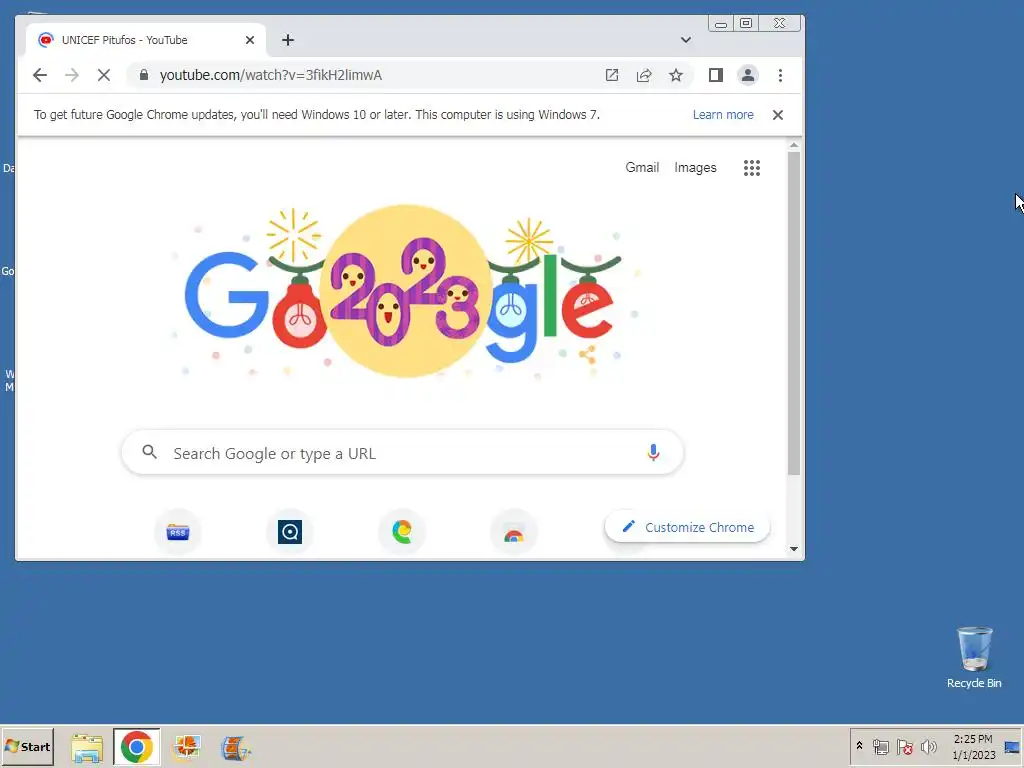Click the vertical scrollbar thumb

(x=793, y=313)
